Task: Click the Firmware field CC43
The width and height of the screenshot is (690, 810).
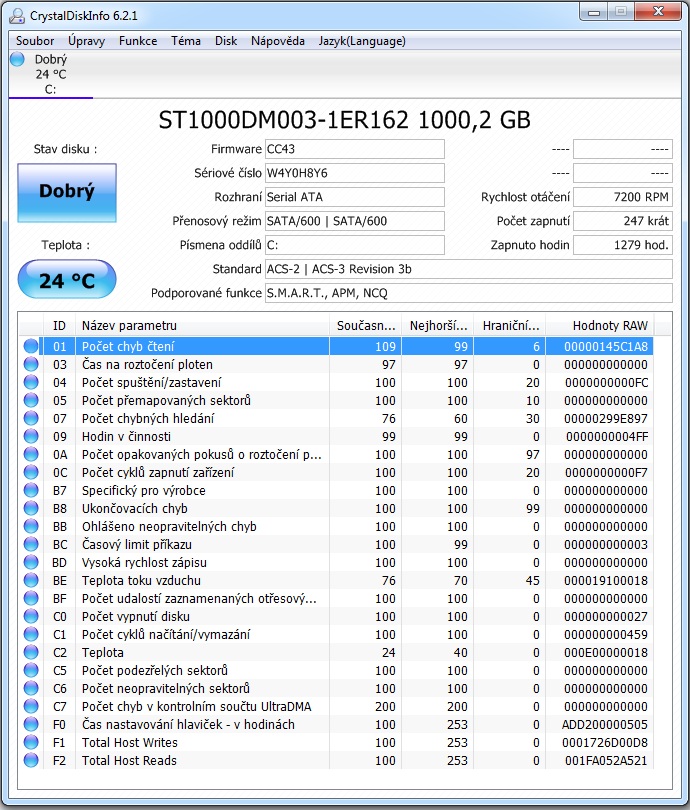Action: (x=355, y=149)
